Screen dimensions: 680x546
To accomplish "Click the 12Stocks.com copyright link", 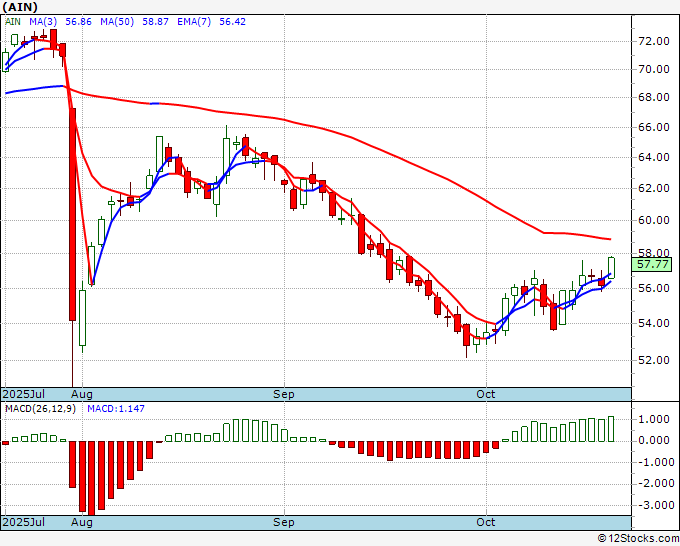I will pyautogui.click(x=638, y=538).
